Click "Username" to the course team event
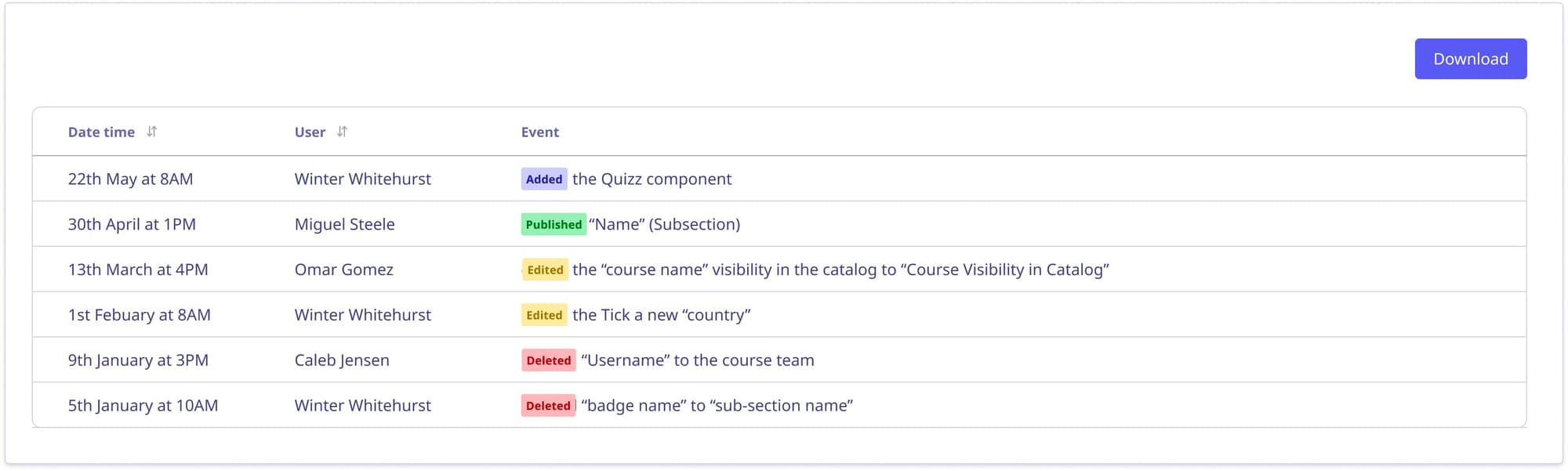1568x471 pixels. [698, 361]
